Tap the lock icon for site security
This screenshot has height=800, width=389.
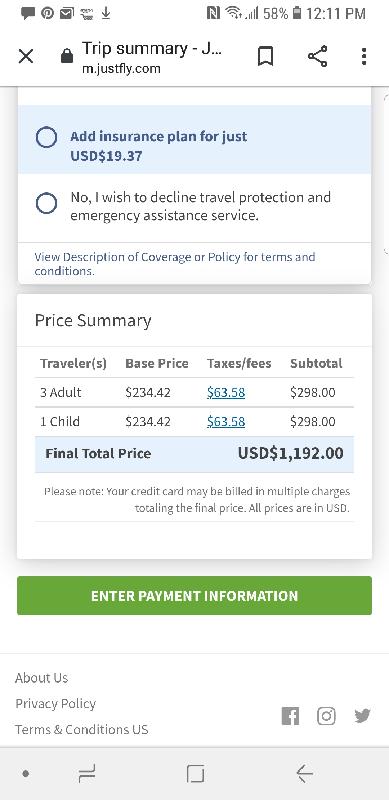(x=67, y=56)
